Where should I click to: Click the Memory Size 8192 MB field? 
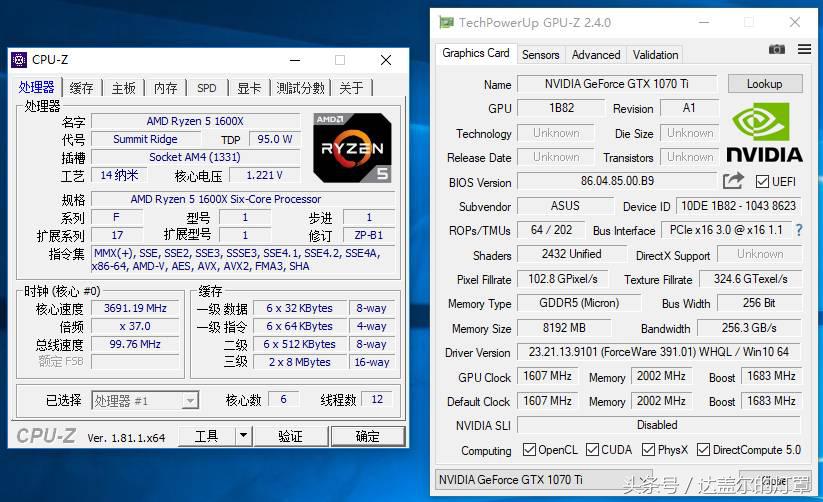tap(564, 328)
